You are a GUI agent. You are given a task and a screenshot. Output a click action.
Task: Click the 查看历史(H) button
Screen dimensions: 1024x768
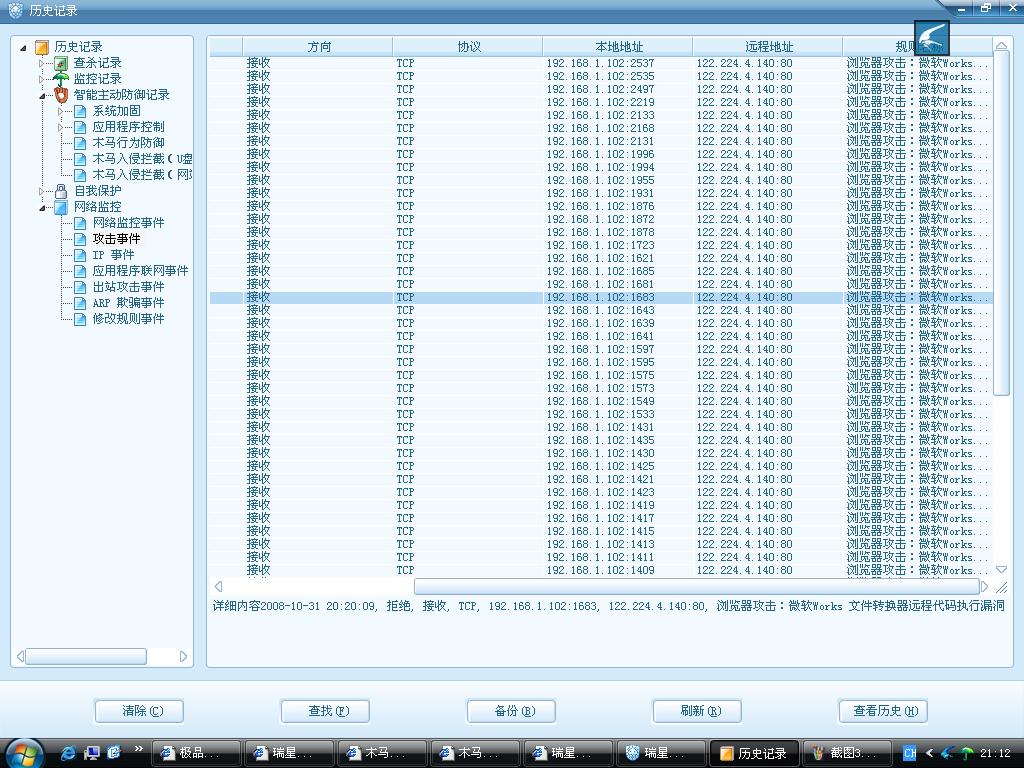(x=884, y=711)
